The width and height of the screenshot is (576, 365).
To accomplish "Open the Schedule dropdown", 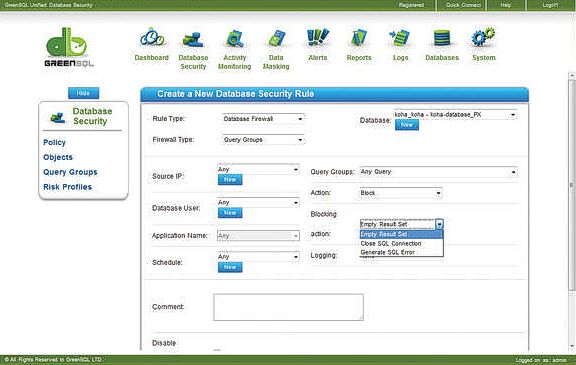I will click(258, 257).
